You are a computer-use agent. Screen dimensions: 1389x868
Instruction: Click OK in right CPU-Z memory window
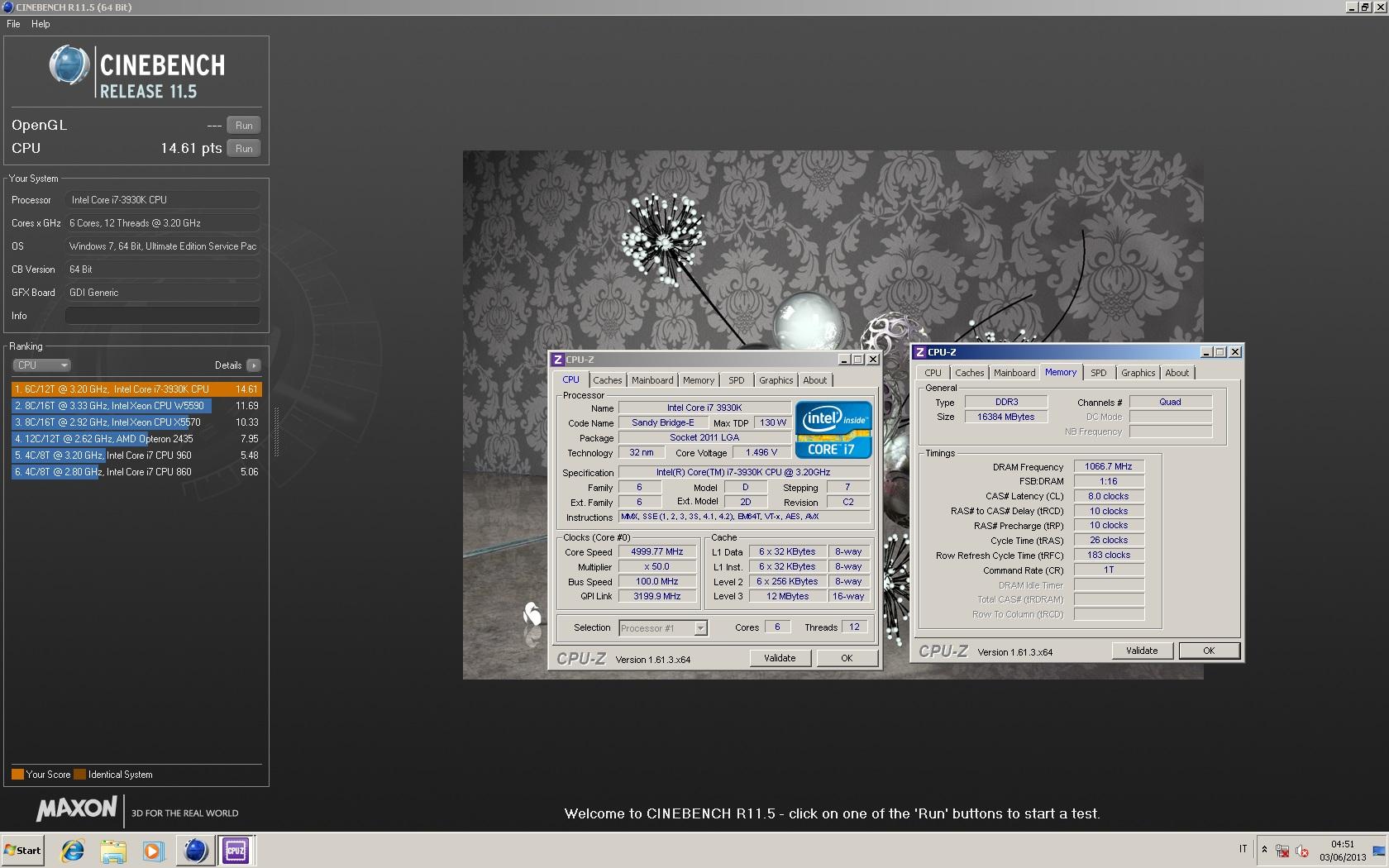coord(1209,651)
